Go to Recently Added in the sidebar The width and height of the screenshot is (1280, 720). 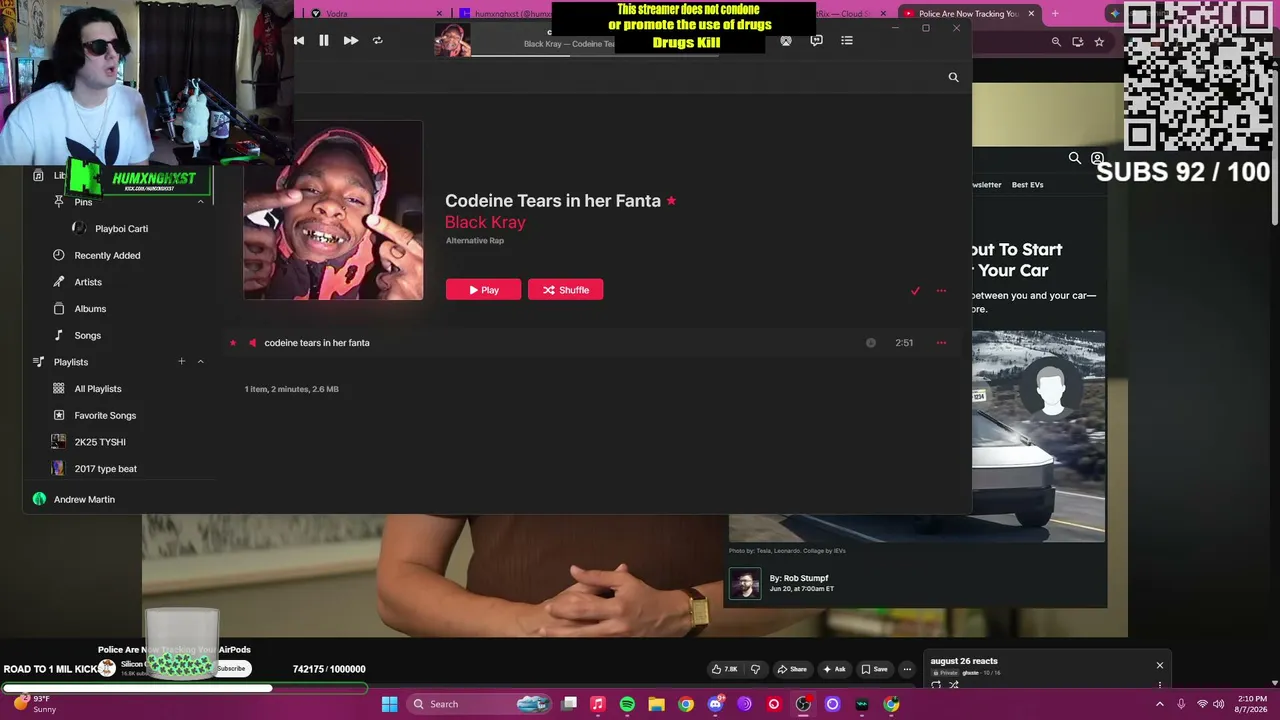[x=107, y=255]
